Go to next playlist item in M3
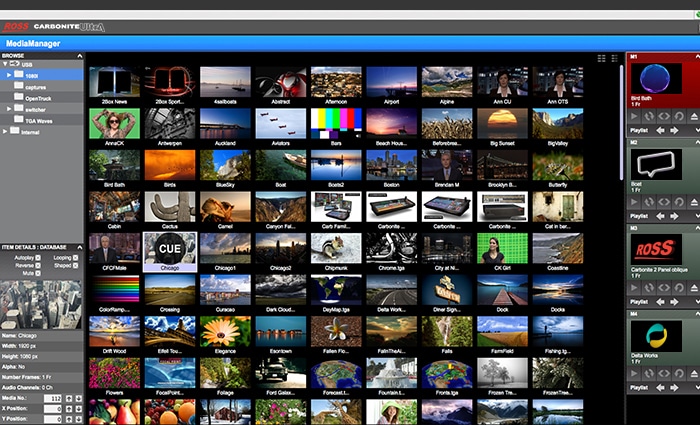The image size is (700, 425). [674, 302]
